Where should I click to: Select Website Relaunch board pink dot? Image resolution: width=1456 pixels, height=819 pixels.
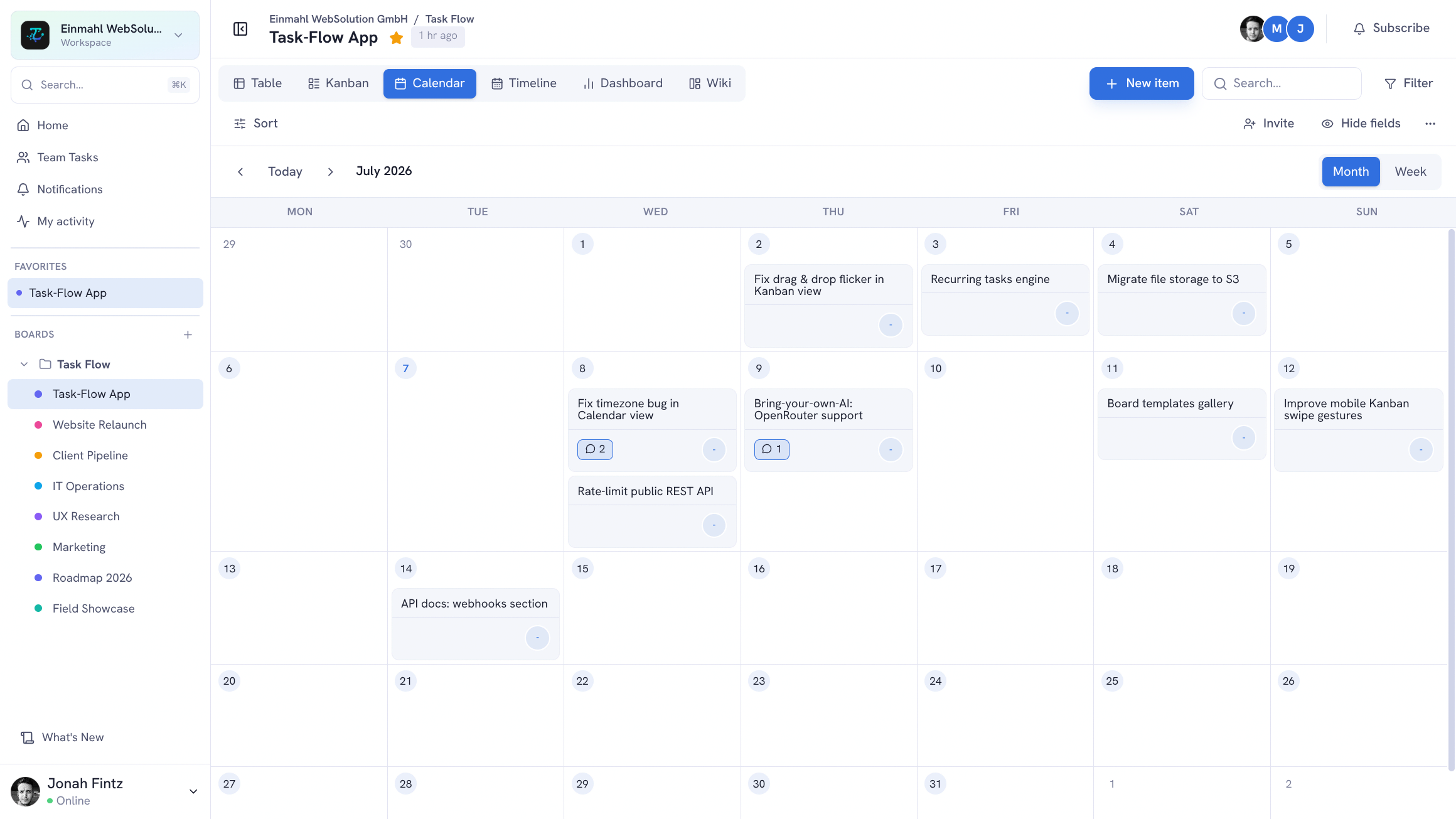tap(38, 425)
